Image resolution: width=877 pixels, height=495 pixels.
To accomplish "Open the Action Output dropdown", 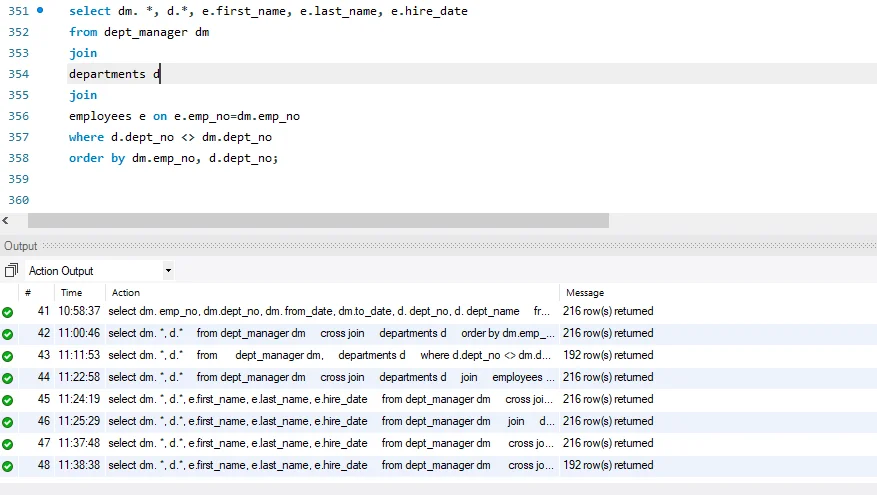I will pos(168,271).
